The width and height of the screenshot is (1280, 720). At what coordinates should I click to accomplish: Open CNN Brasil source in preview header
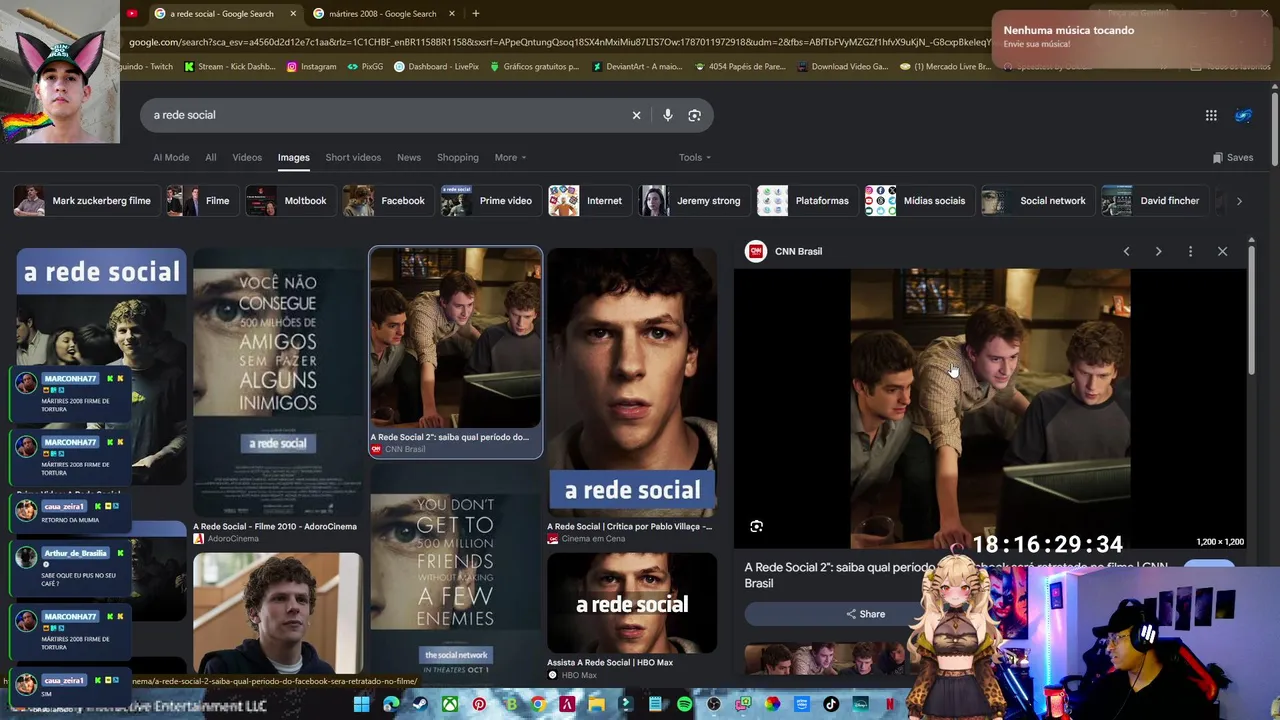785,251
